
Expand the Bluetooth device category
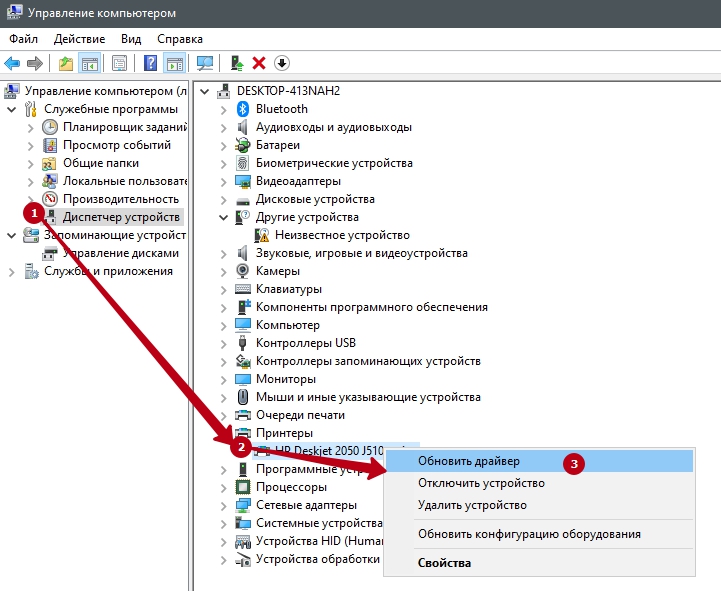224,109
